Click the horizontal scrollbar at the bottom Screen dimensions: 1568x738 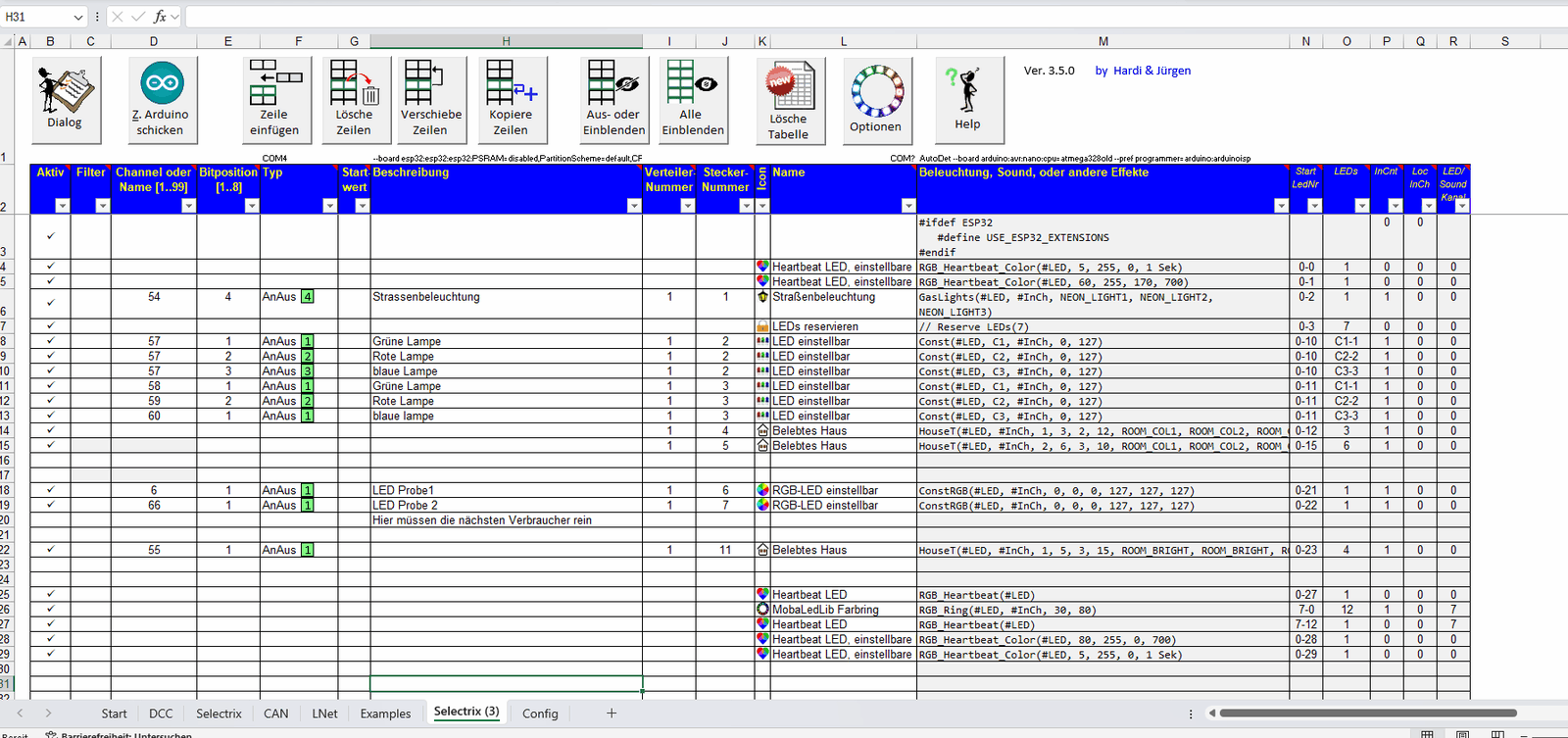coord(1367,713)
